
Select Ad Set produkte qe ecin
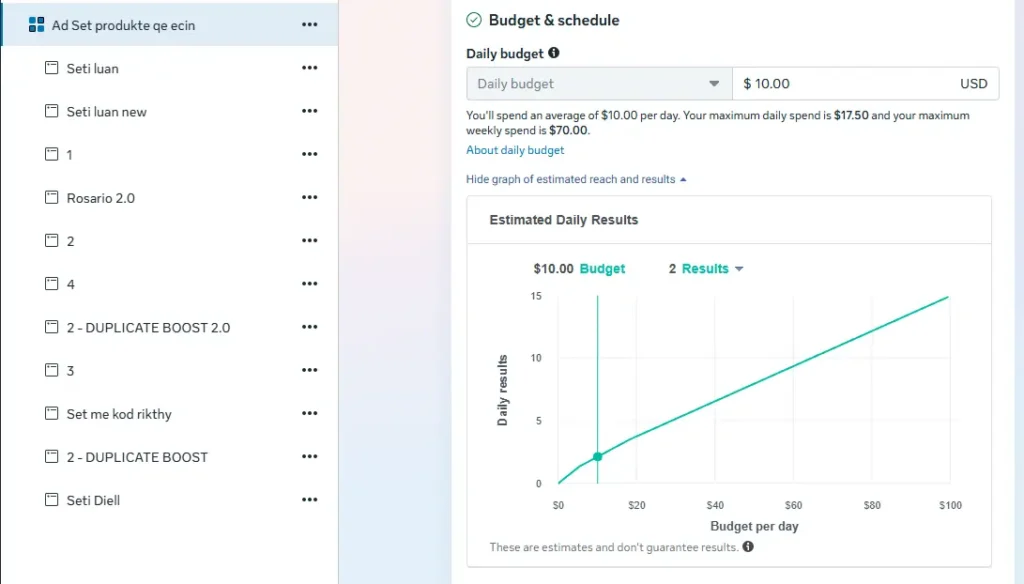123,25
